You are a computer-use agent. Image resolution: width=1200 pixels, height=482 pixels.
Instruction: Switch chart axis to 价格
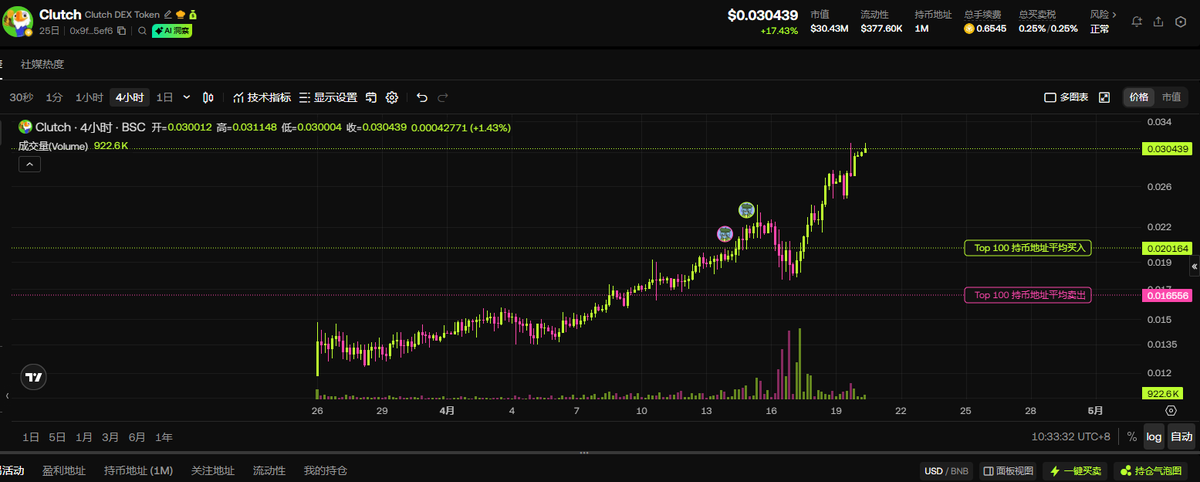coord(1139,97)
